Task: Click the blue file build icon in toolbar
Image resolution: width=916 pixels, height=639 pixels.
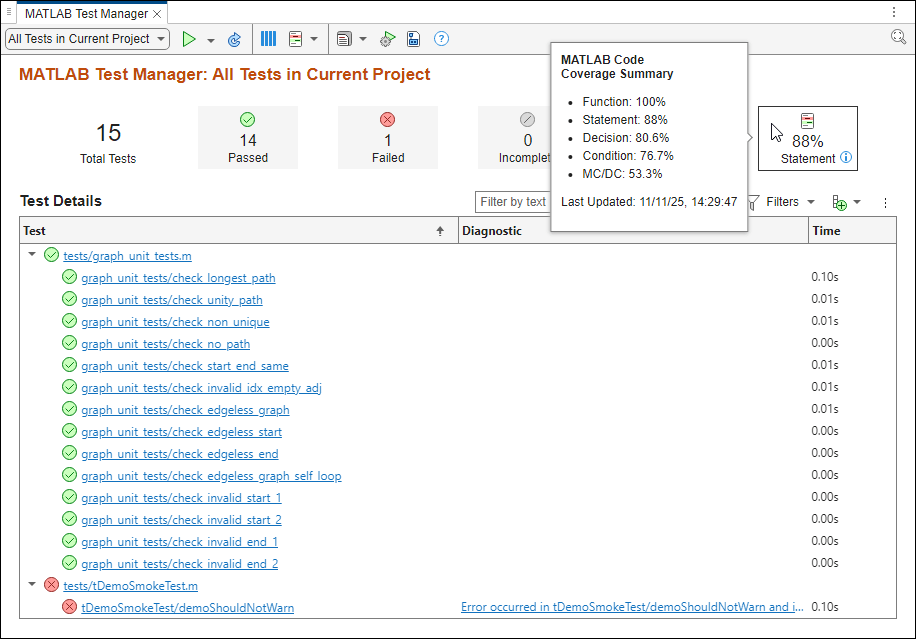Action: 414,39
